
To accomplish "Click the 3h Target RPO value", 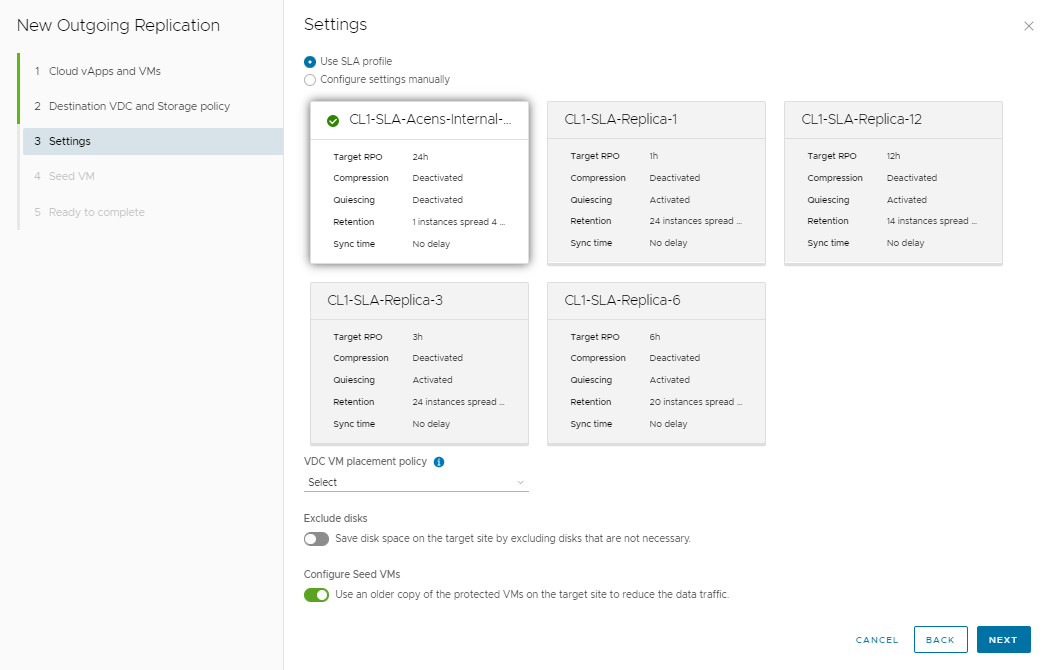I will pyautogui.click(x=418, y=337).
